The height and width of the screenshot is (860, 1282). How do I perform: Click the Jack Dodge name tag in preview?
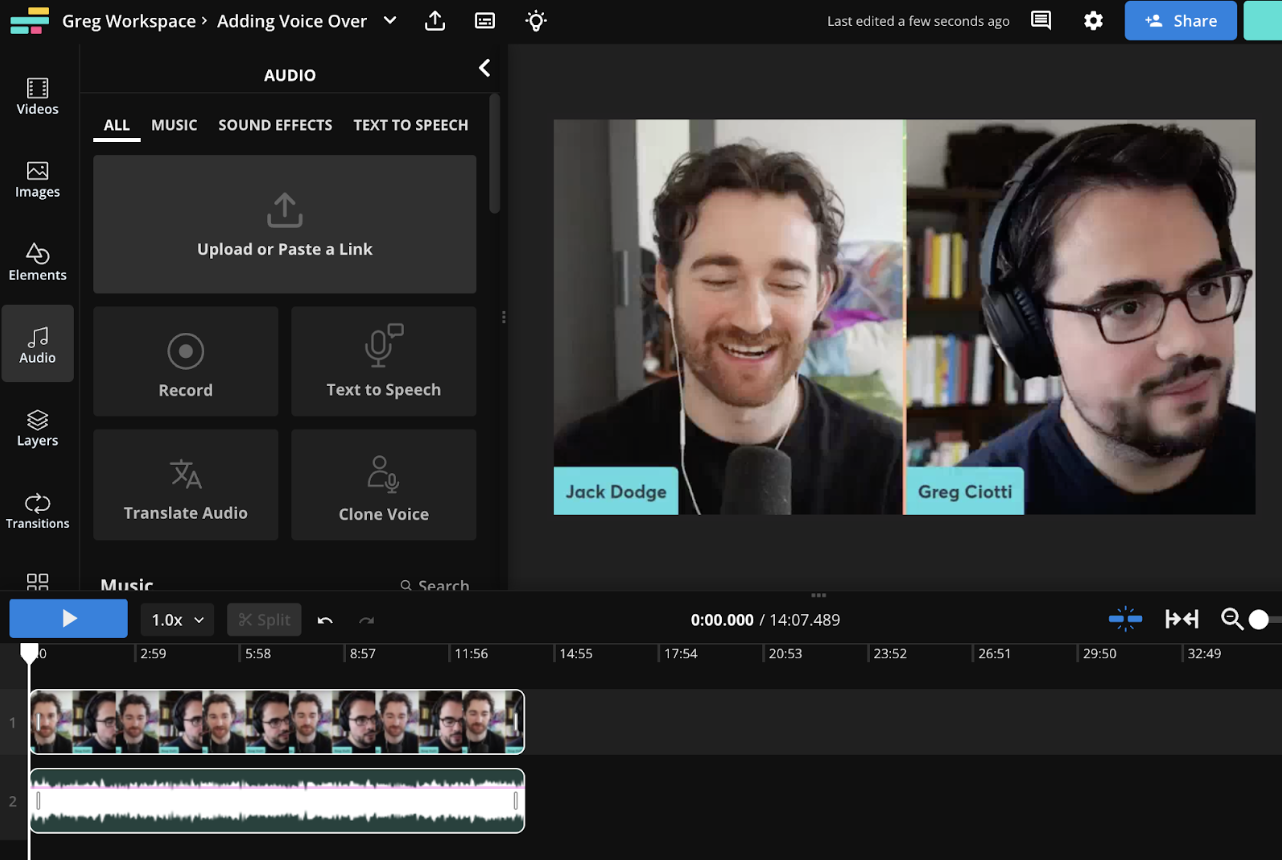coord(616,491)
